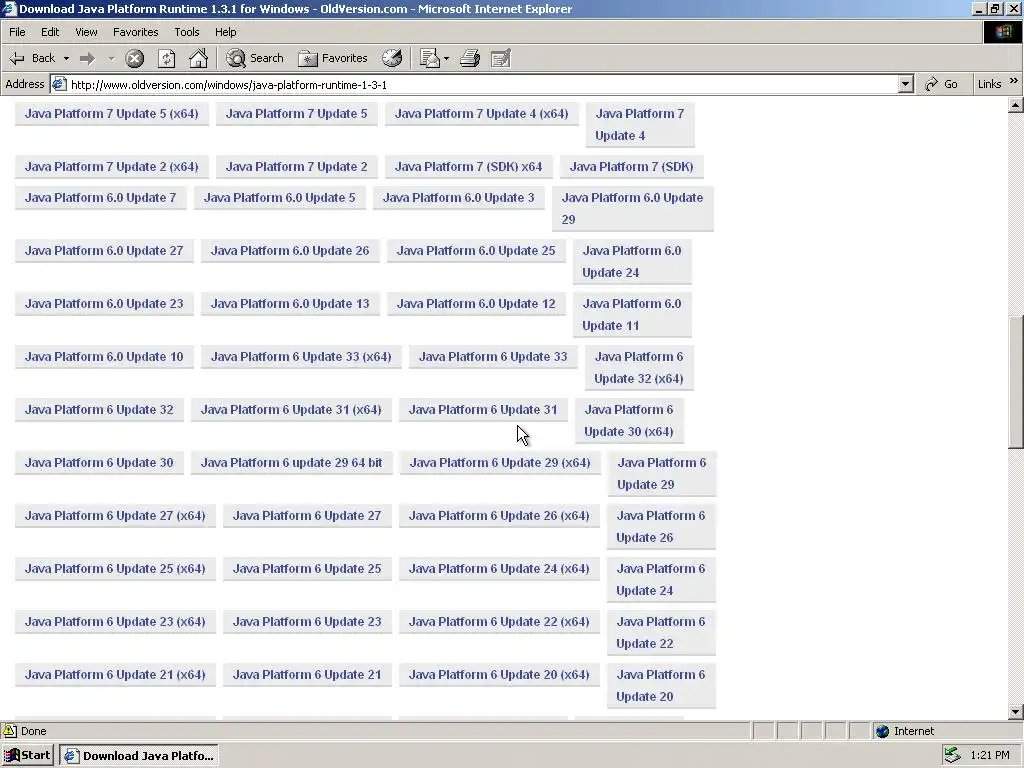Screen dimensions: 1024x768
Task: Open Java Platform 6.0 Update 29 link
Action: [632, 209]
